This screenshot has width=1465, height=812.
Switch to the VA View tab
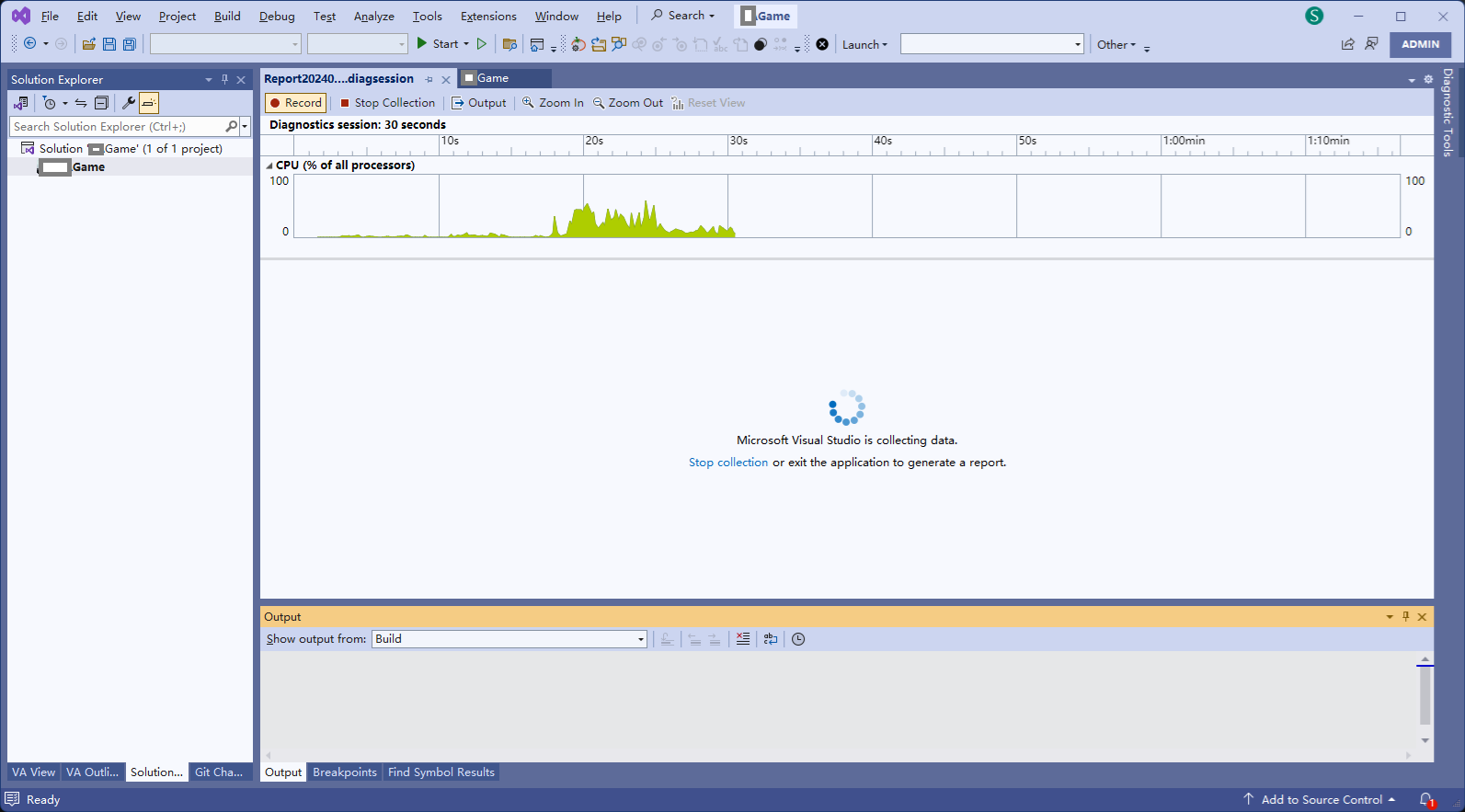tap(33, 772)
